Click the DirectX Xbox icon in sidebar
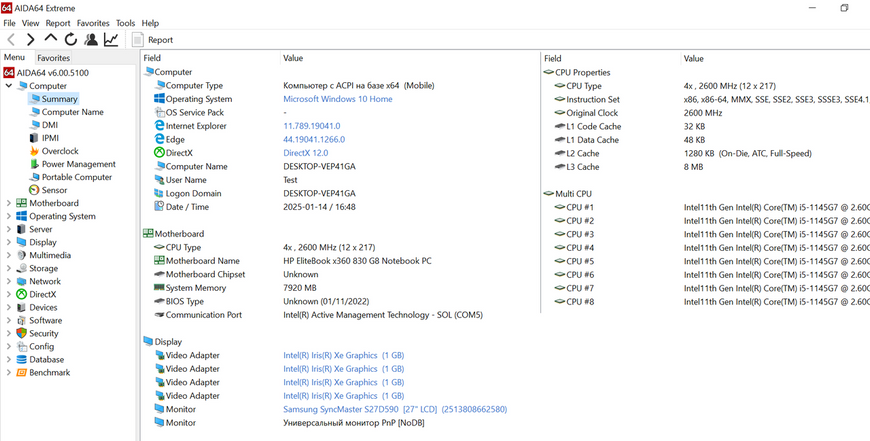The image size is (870, 441). point(22,295)
